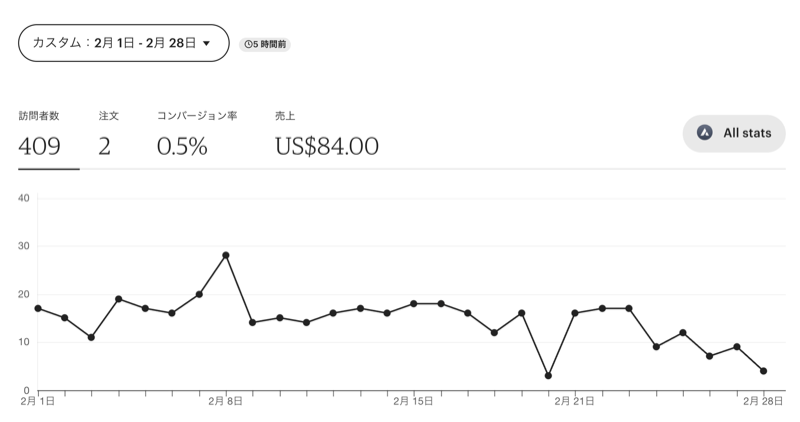Select the first data point at 2月 1日
Viewport: 800px width, 422px height.
37,308
